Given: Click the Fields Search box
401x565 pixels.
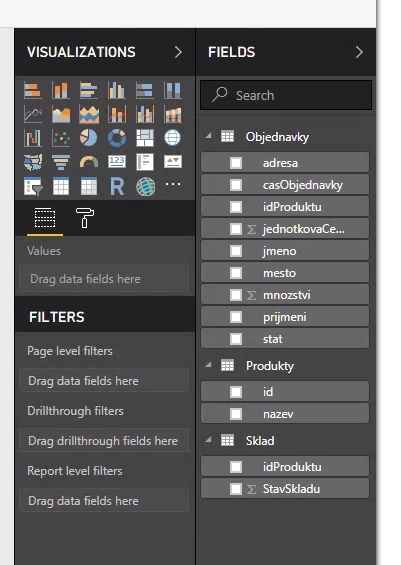Looking at the screenshot, I should tap(286, 95).
